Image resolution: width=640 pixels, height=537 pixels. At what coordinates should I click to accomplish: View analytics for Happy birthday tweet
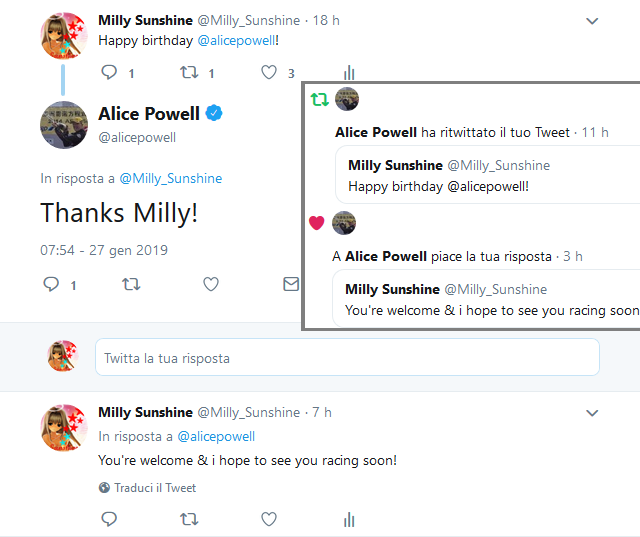(x=349, y=72)
